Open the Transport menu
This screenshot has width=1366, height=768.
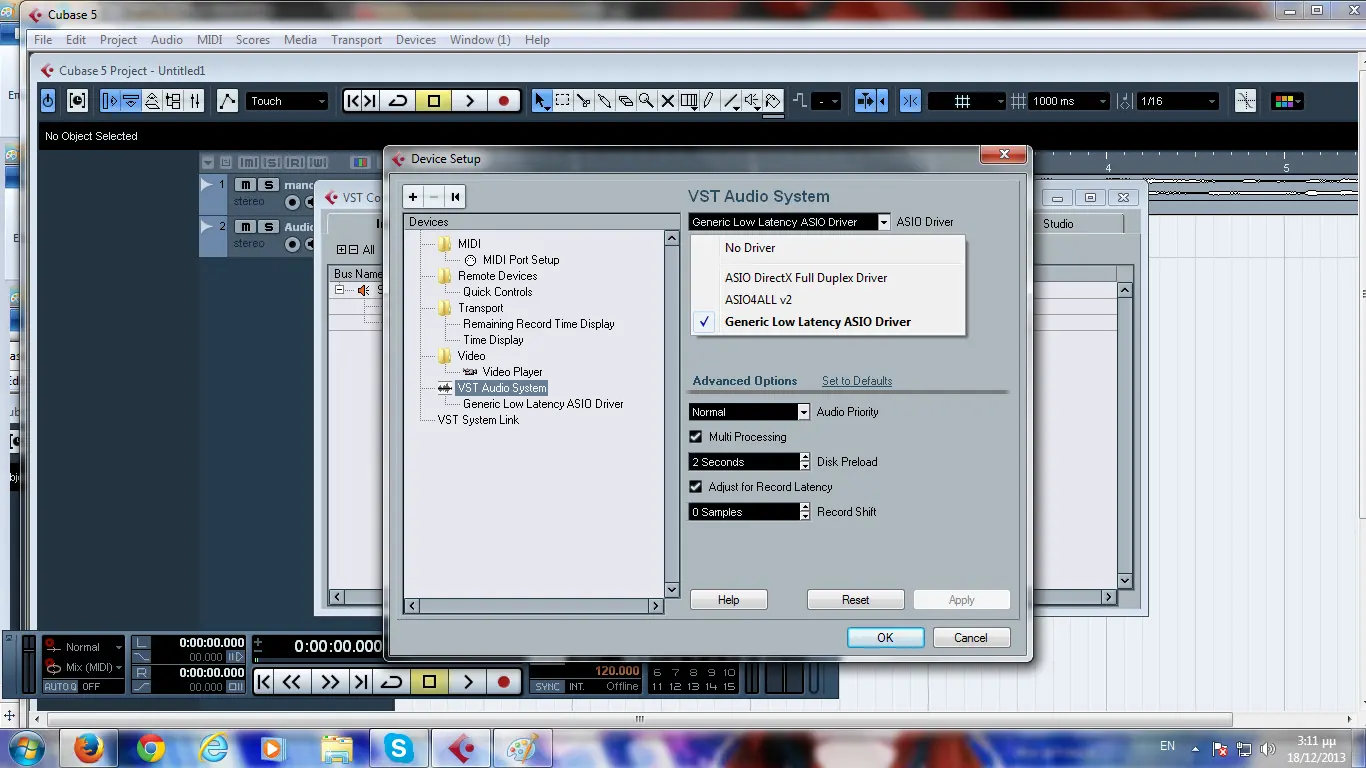click(x=356, y=40)
